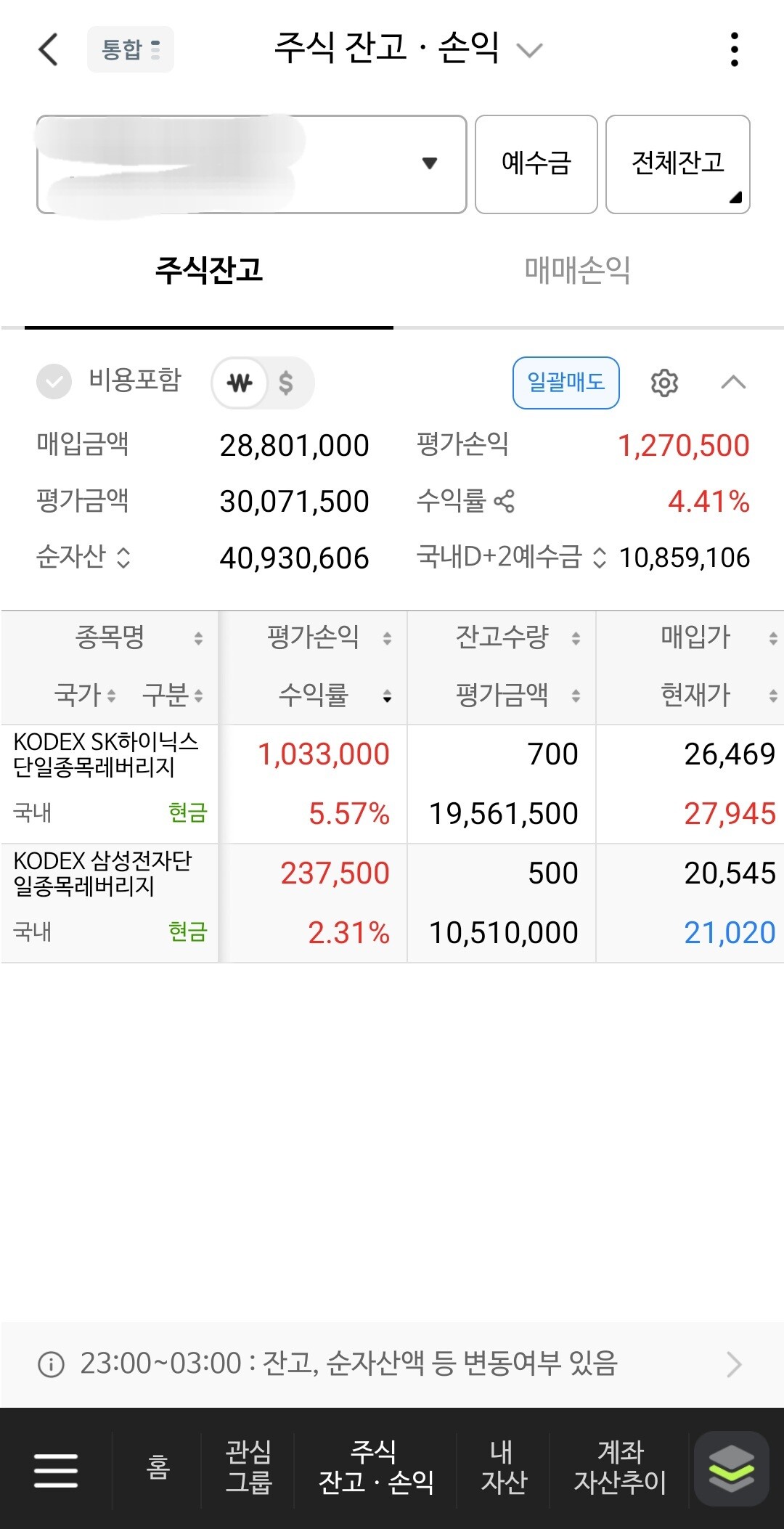Open the three-dot more options menu
Screen dimensions: 784x1529
735,49
